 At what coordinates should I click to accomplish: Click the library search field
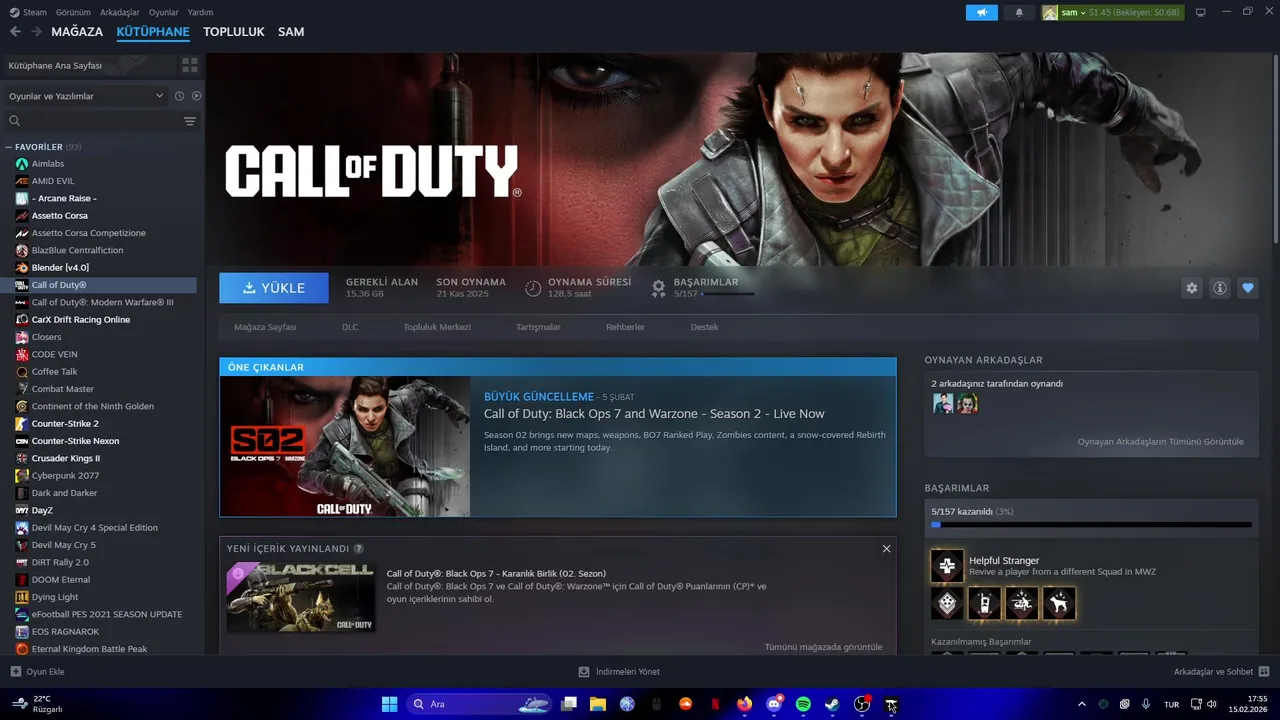coord(100,121)
